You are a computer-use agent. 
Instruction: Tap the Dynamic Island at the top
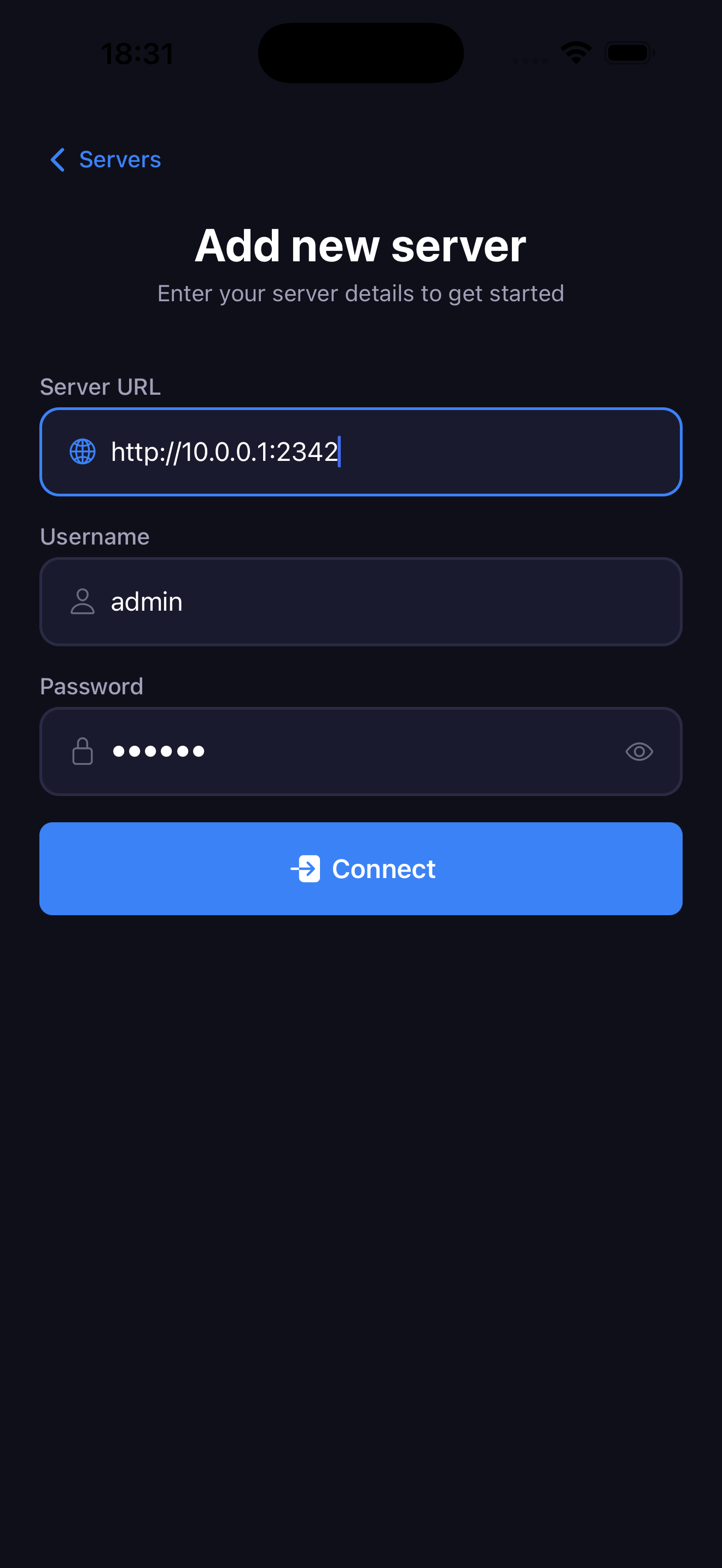coord(361,53)
